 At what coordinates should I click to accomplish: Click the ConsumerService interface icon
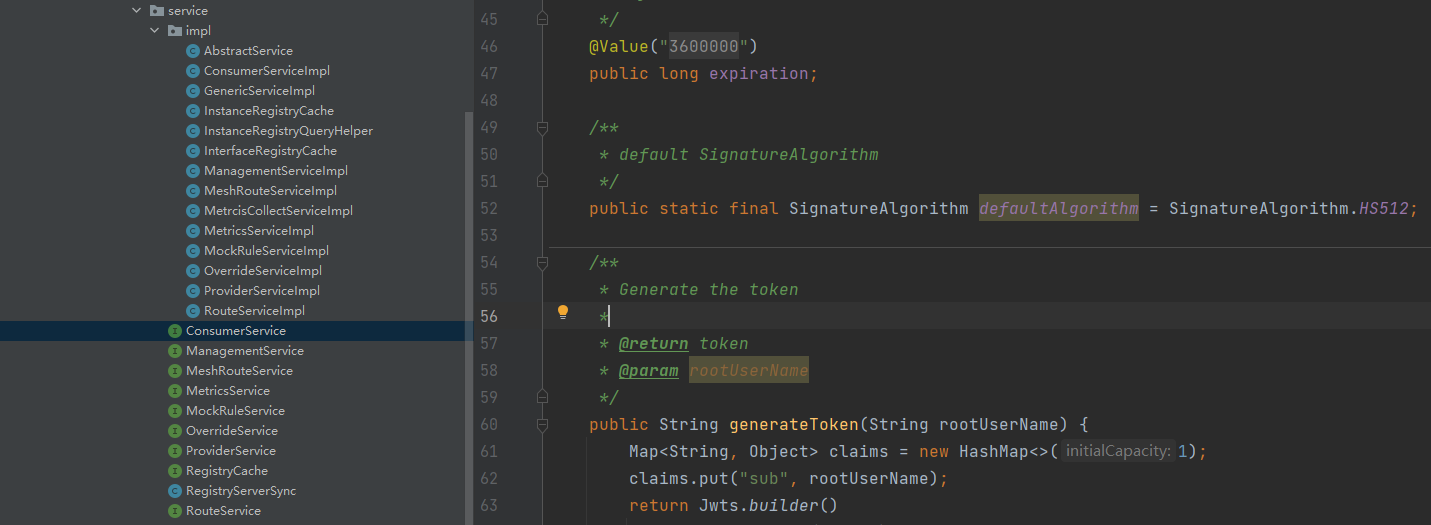175,331
